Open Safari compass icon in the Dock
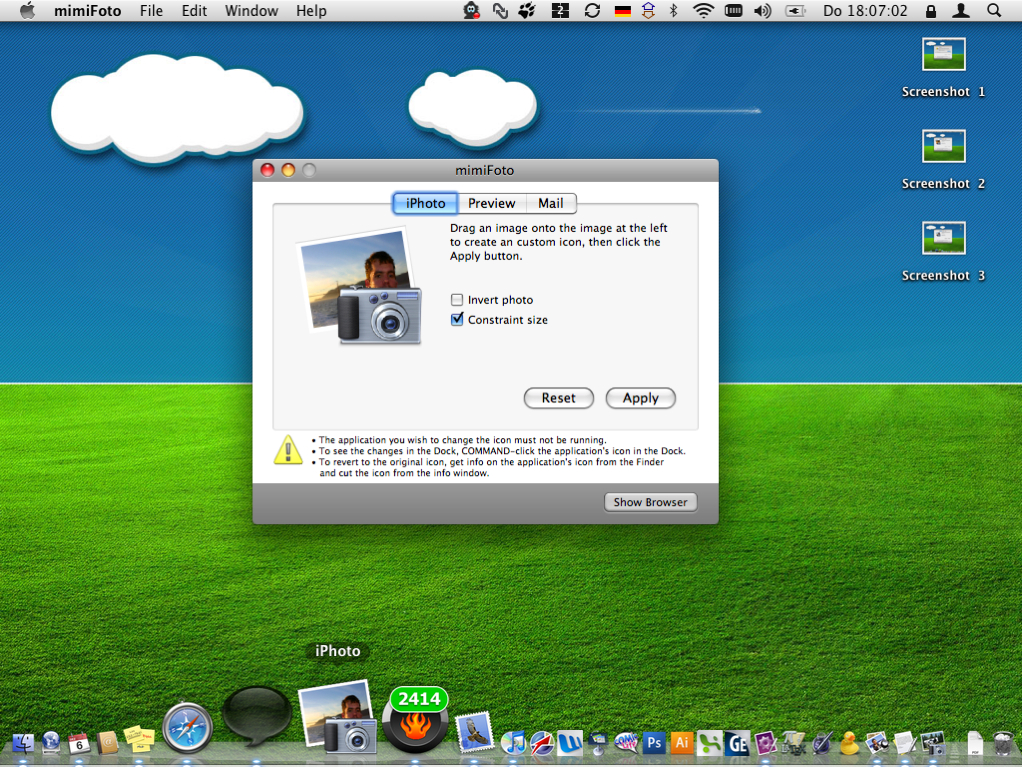The height and width of the screenshot is (767, 1022). click(188, 728)
